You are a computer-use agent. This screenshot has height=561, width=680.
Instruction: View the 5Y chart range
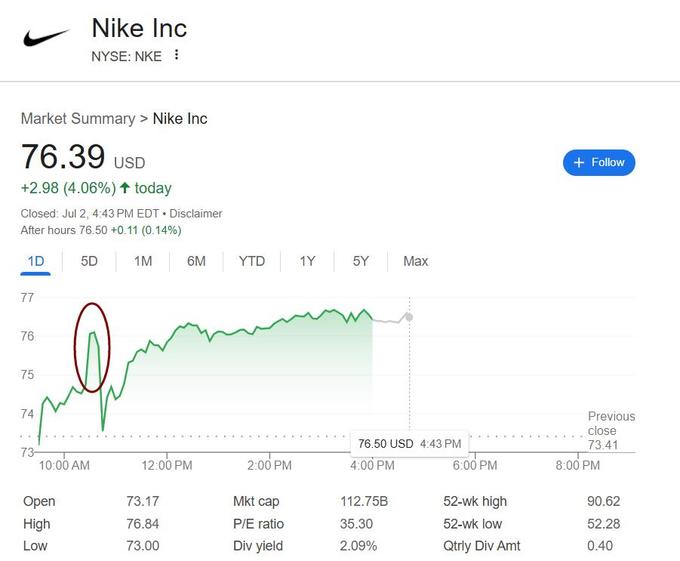360,261
